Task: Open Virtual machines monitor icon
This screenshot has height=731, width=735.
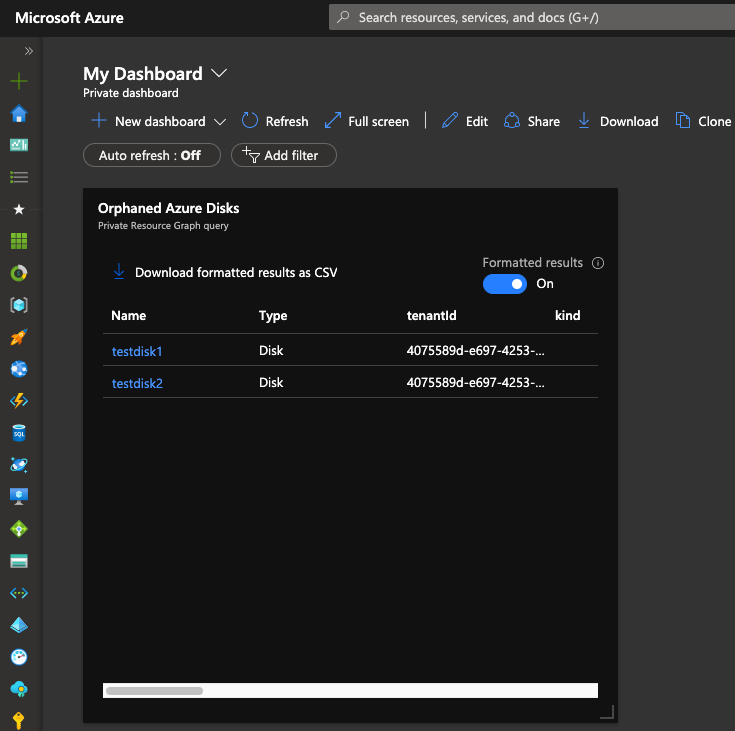Action: coord(19,497)
